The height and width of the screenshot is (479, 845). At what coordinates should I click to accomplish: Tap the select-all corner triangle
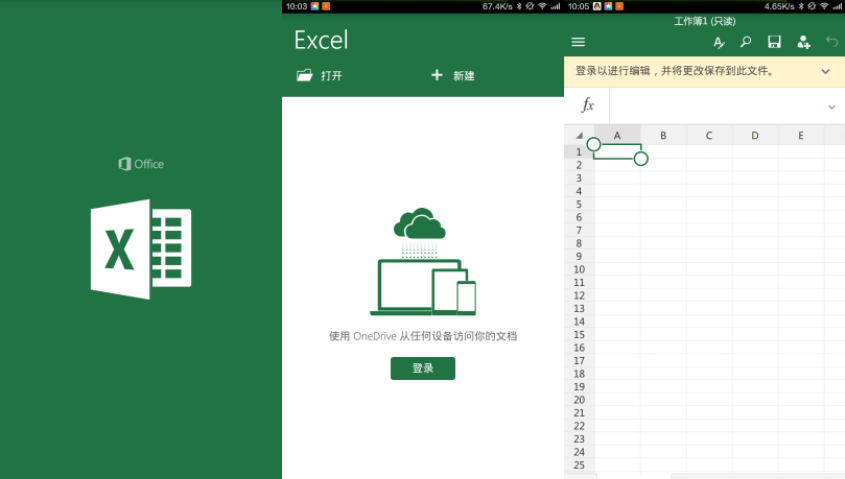point(579,135)
